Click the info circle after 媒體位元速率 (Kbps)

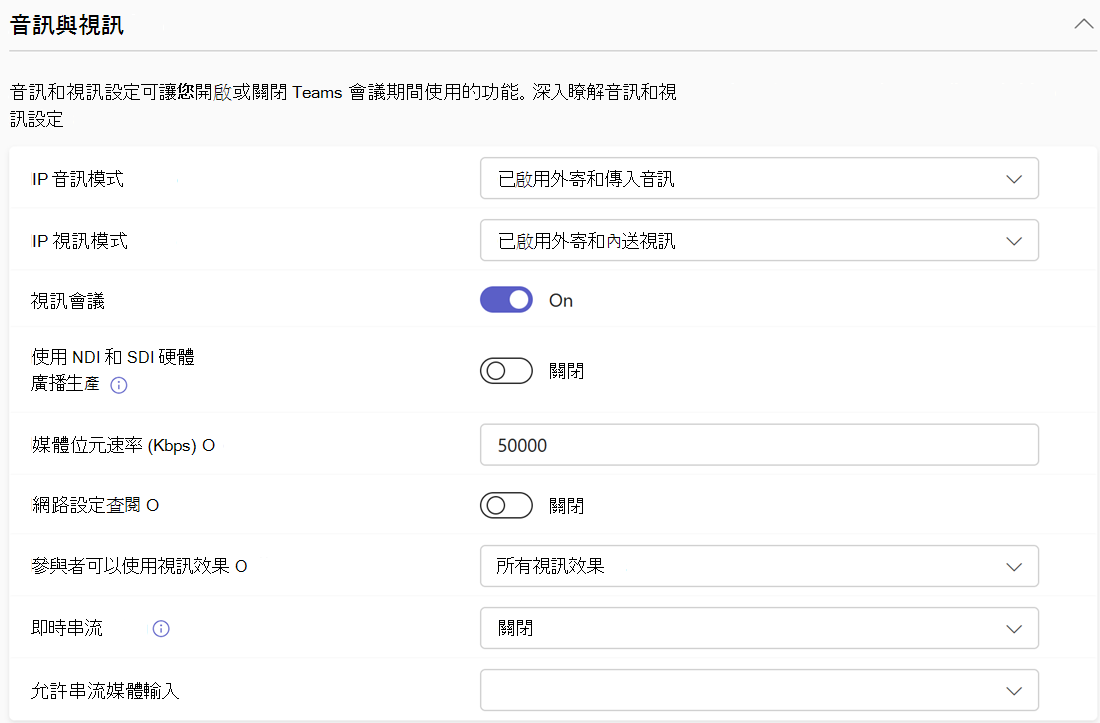click(x=209, y=446)
